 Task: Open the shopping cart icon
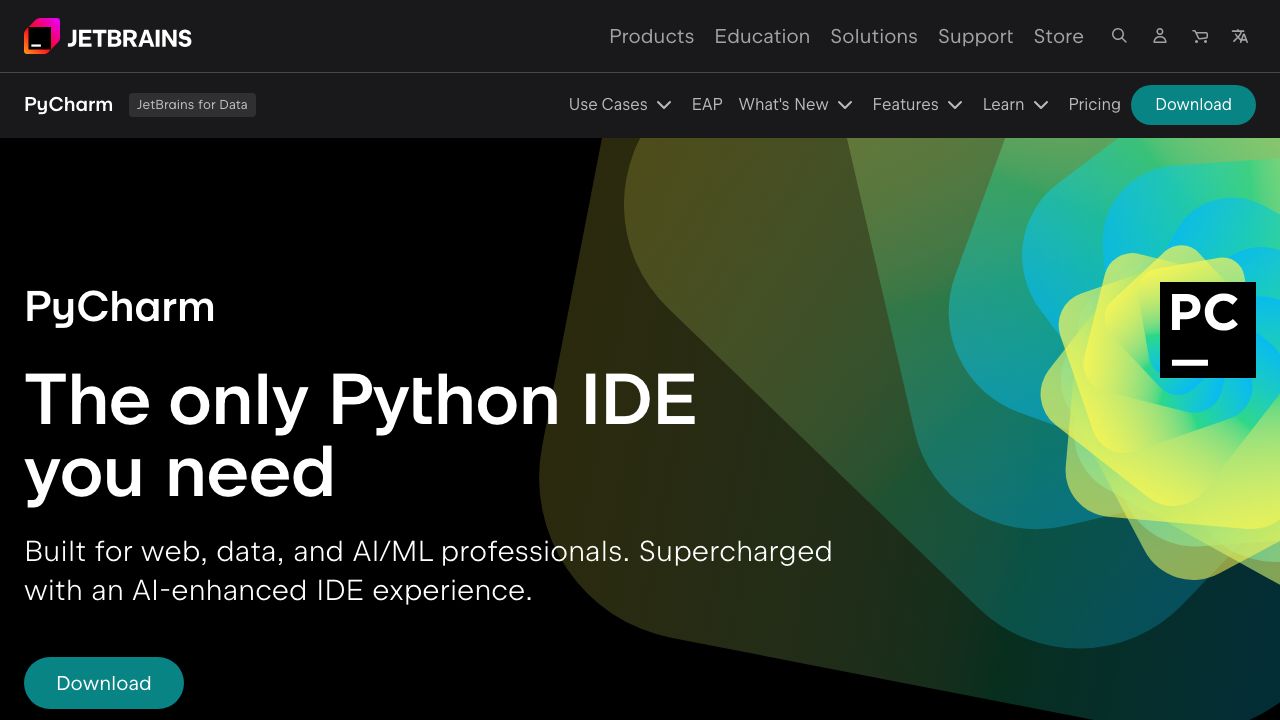[1200, 36]
